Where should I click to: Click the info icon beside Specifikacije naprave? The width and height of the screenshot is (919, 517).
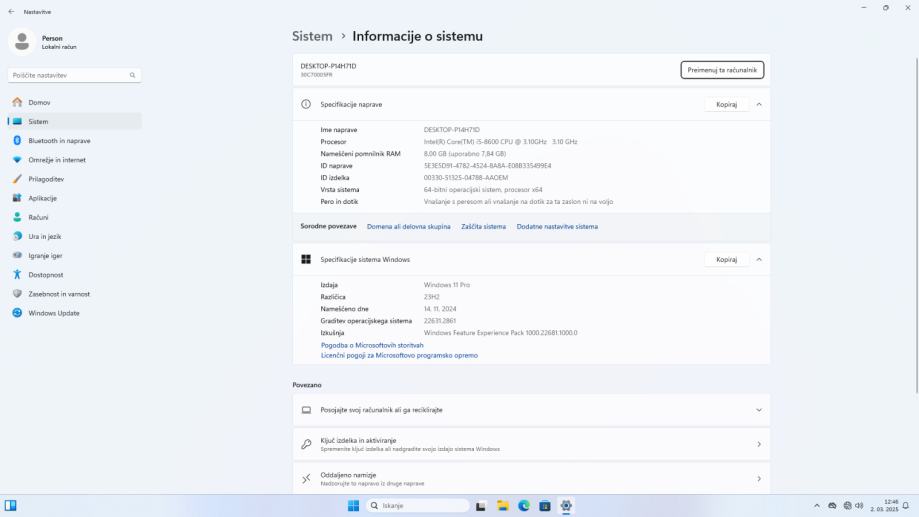pos(306,104)
